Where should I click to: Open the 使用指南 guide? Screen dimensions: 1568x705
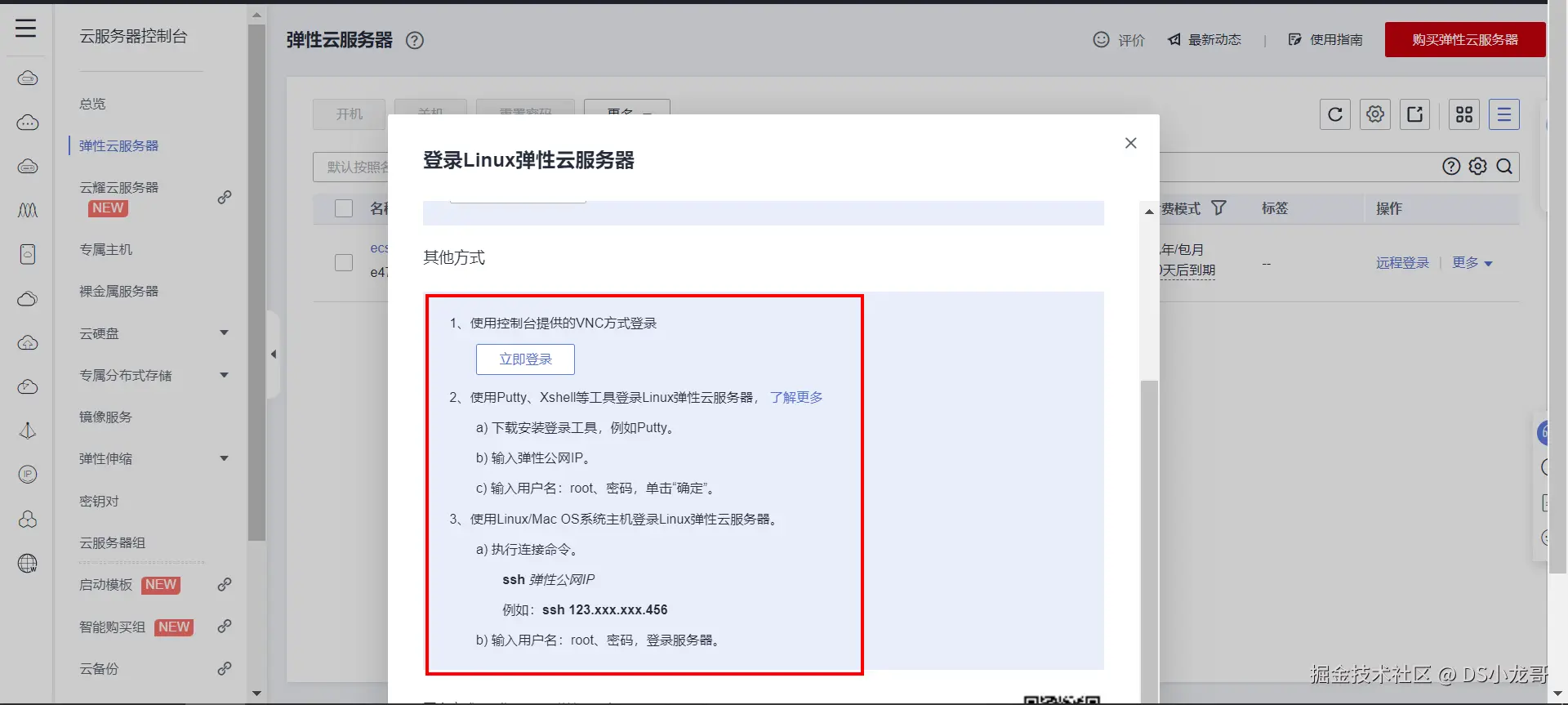1325,39
